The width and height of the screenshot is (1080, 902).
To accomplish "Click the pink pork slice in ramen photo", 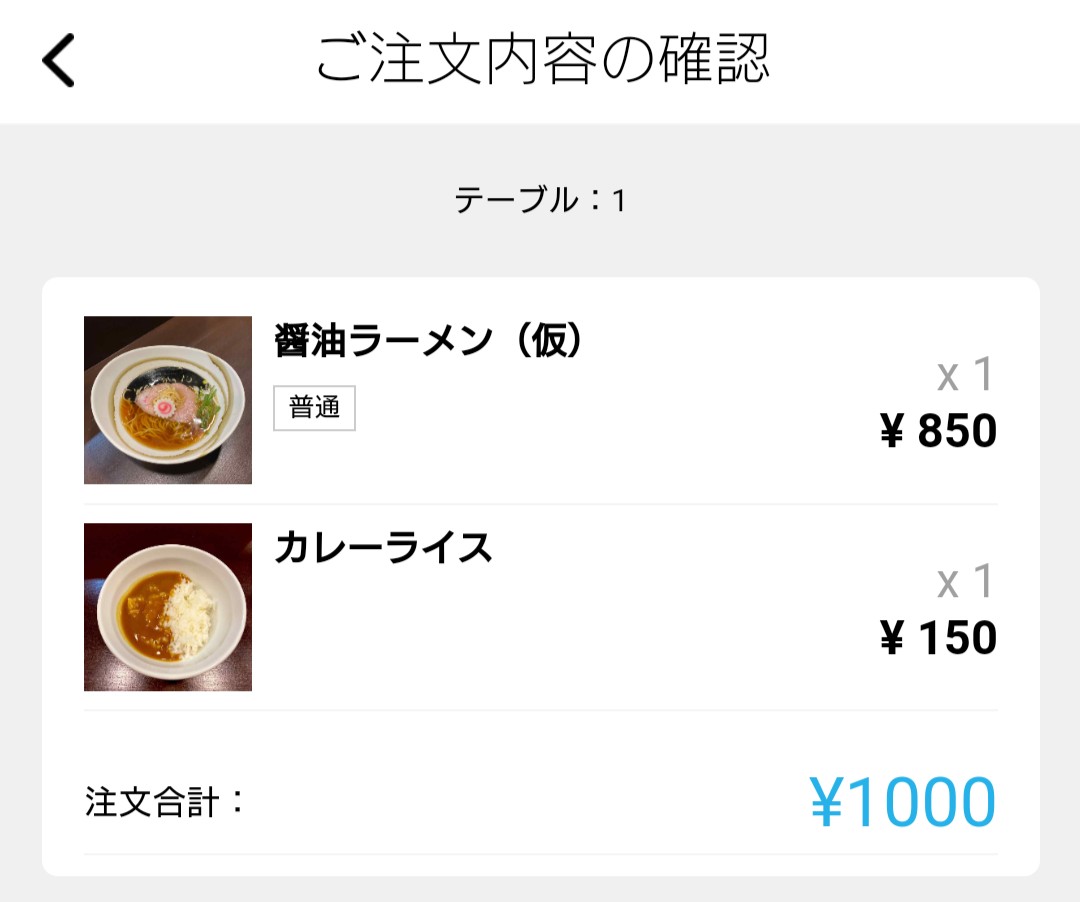I will (160, 403).
